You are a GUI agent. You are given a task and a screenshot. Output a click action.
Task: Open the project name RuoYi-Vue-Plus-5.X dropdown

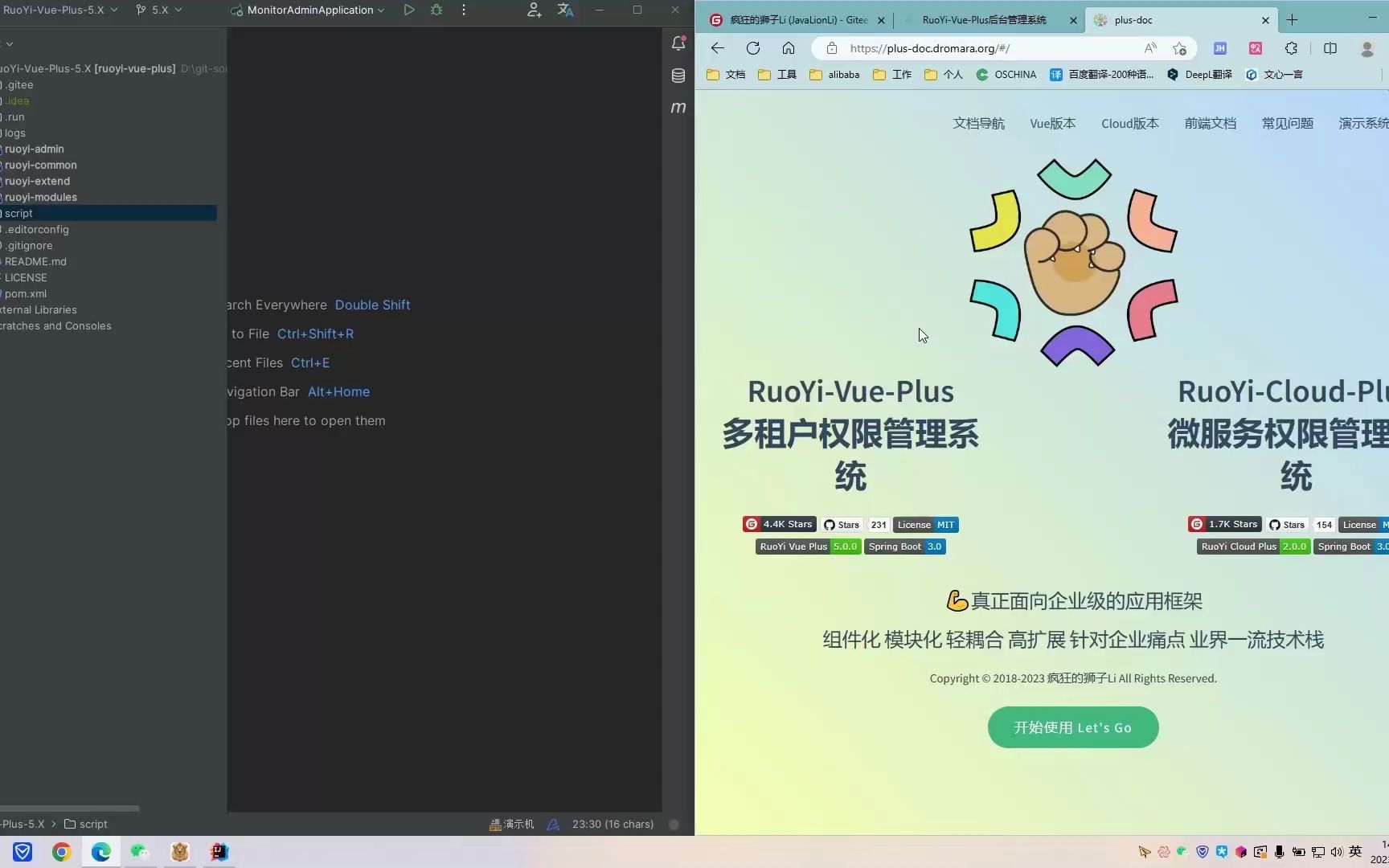pyautogui.click(x=59, y=10)
